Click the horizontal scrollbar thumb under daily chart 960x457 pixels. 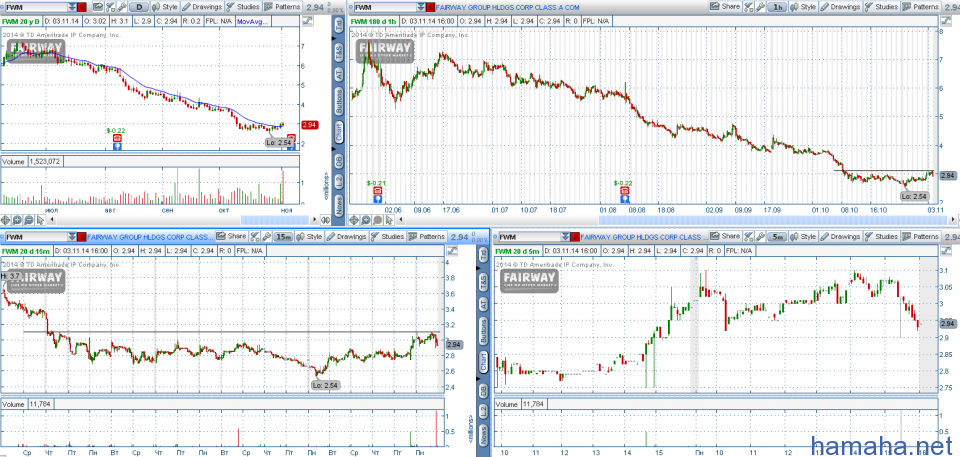click(275, 220)
